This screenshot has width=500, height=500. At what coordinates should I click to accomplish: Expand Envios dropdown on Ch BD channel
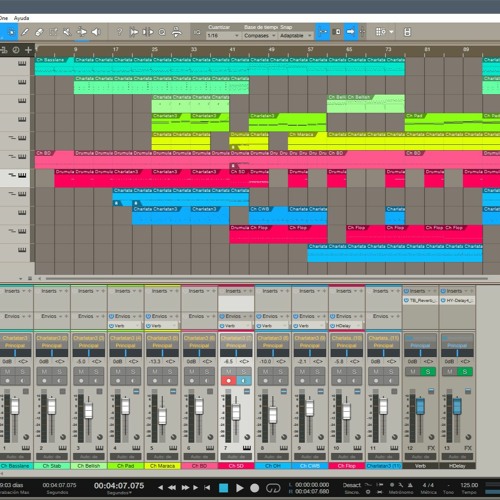(208, 316)
